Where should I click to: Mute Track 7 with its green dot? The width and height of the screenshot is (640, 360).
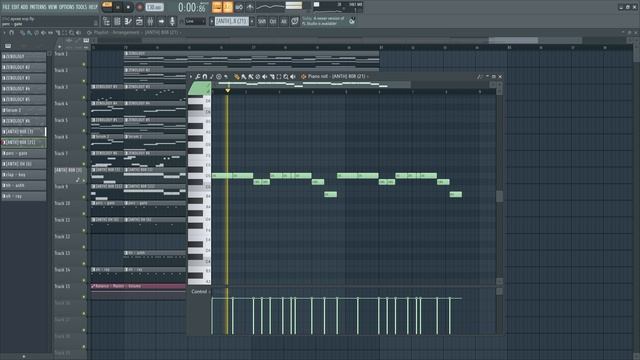[84, 164]
